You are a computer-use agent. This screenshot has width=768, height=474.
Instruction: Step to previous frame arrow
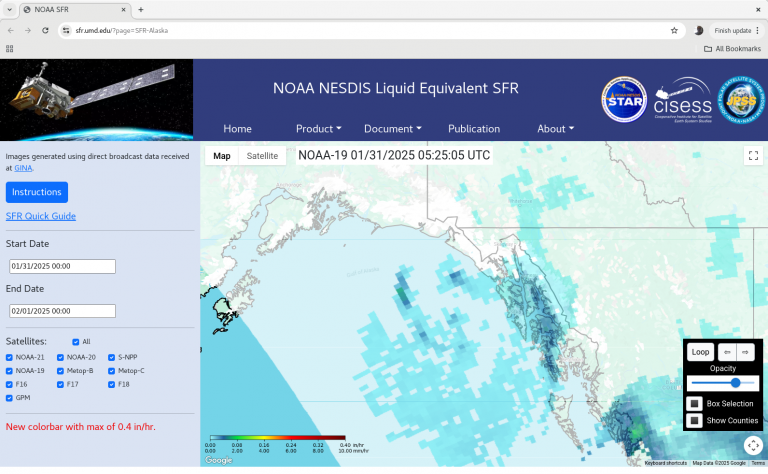(727, 352)
